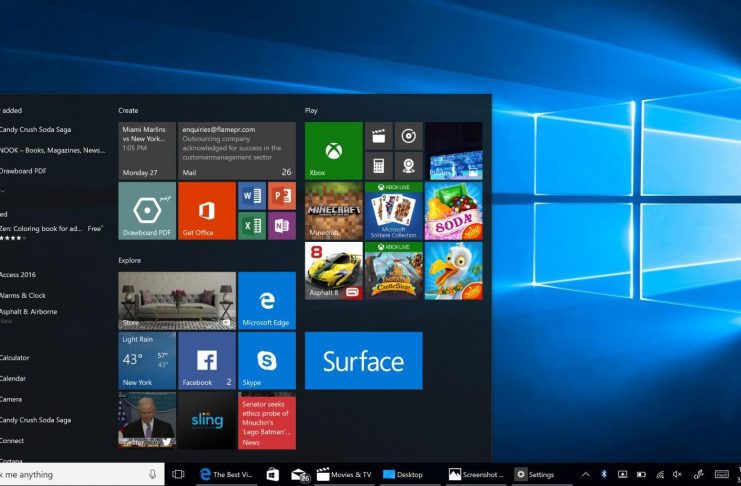Open the OneNote tile

282,226
